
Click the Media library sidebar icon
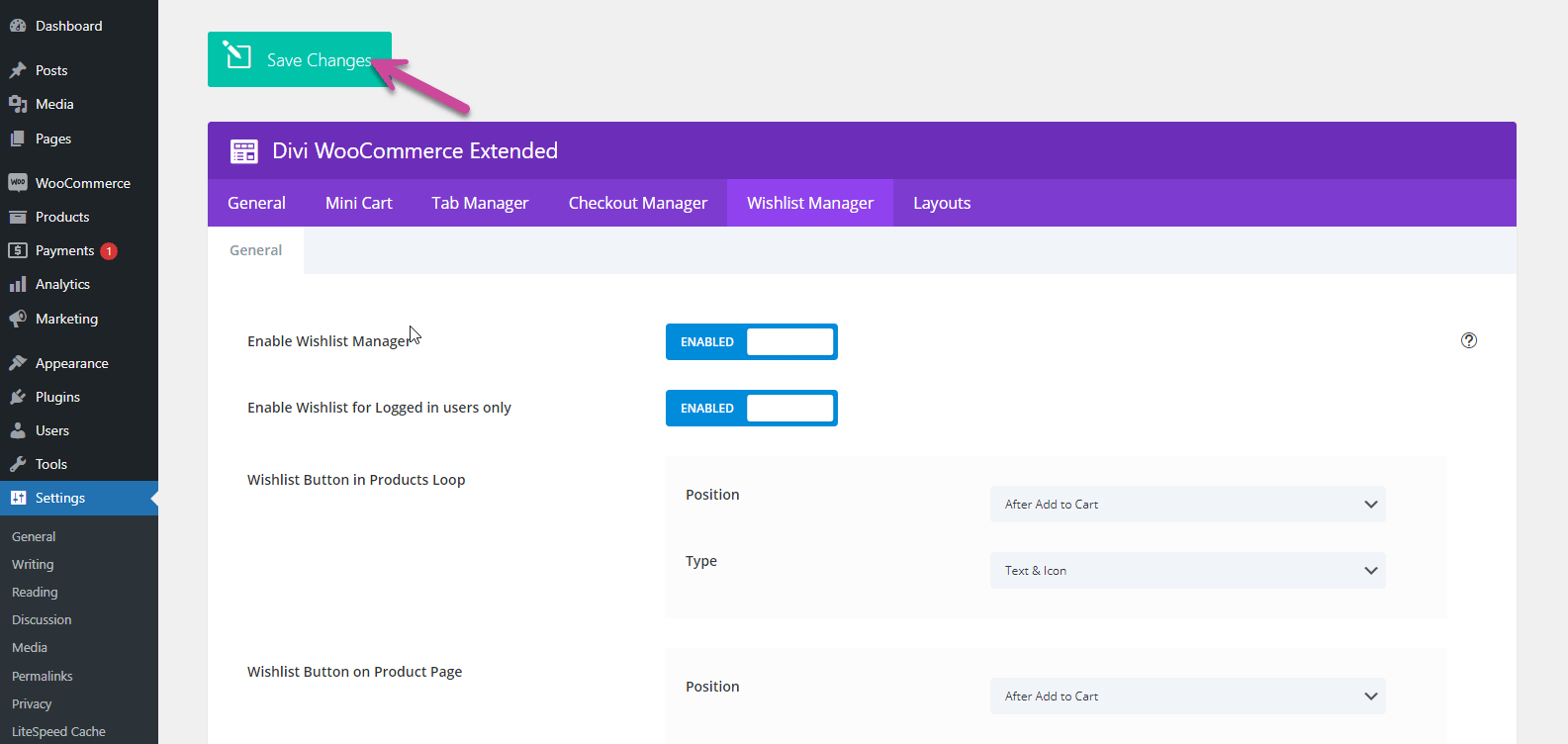(18, 104)
